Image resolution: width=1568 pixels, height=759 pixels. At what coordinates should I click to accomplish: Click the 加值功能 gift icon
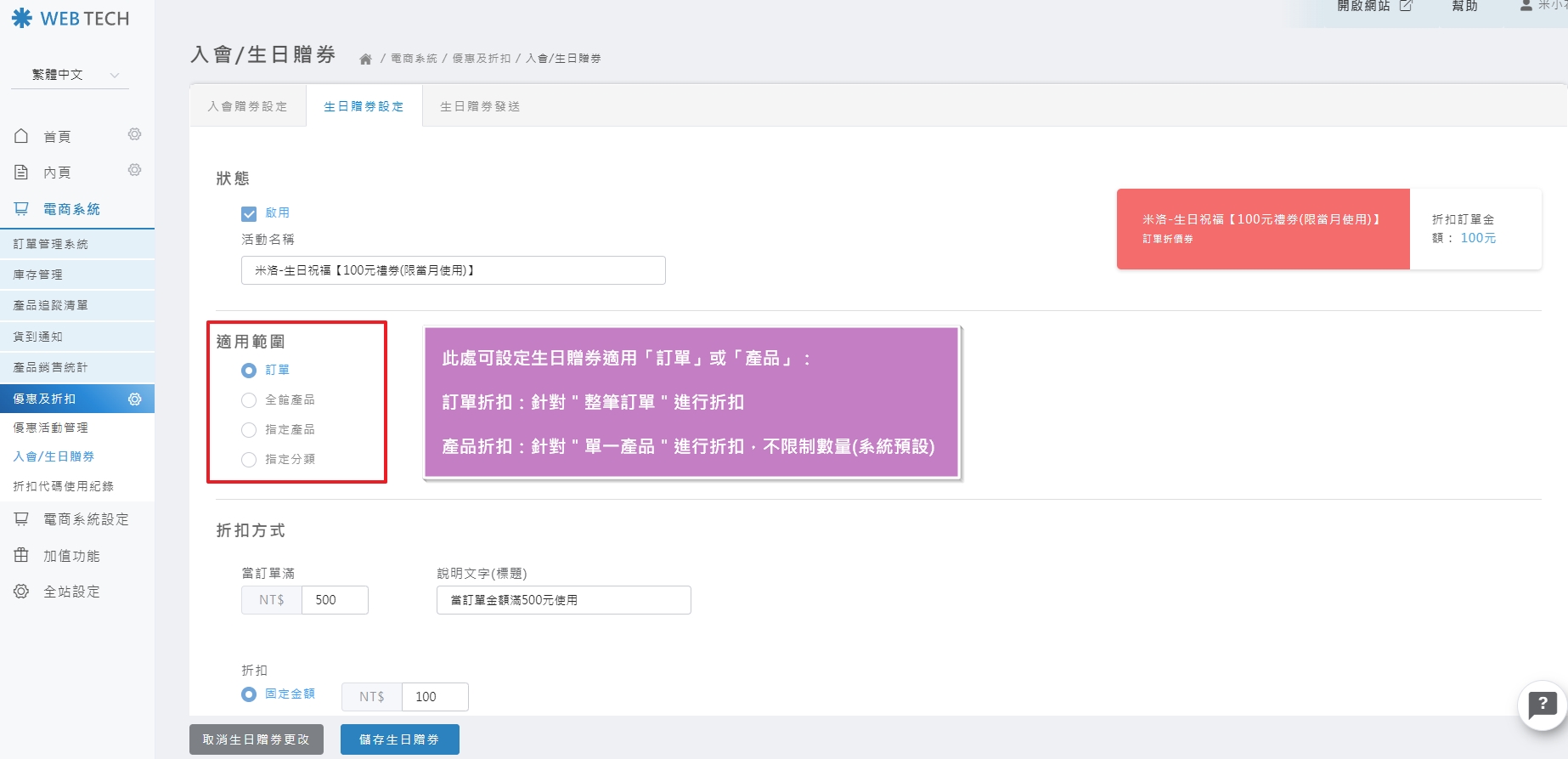coord(21,555)
